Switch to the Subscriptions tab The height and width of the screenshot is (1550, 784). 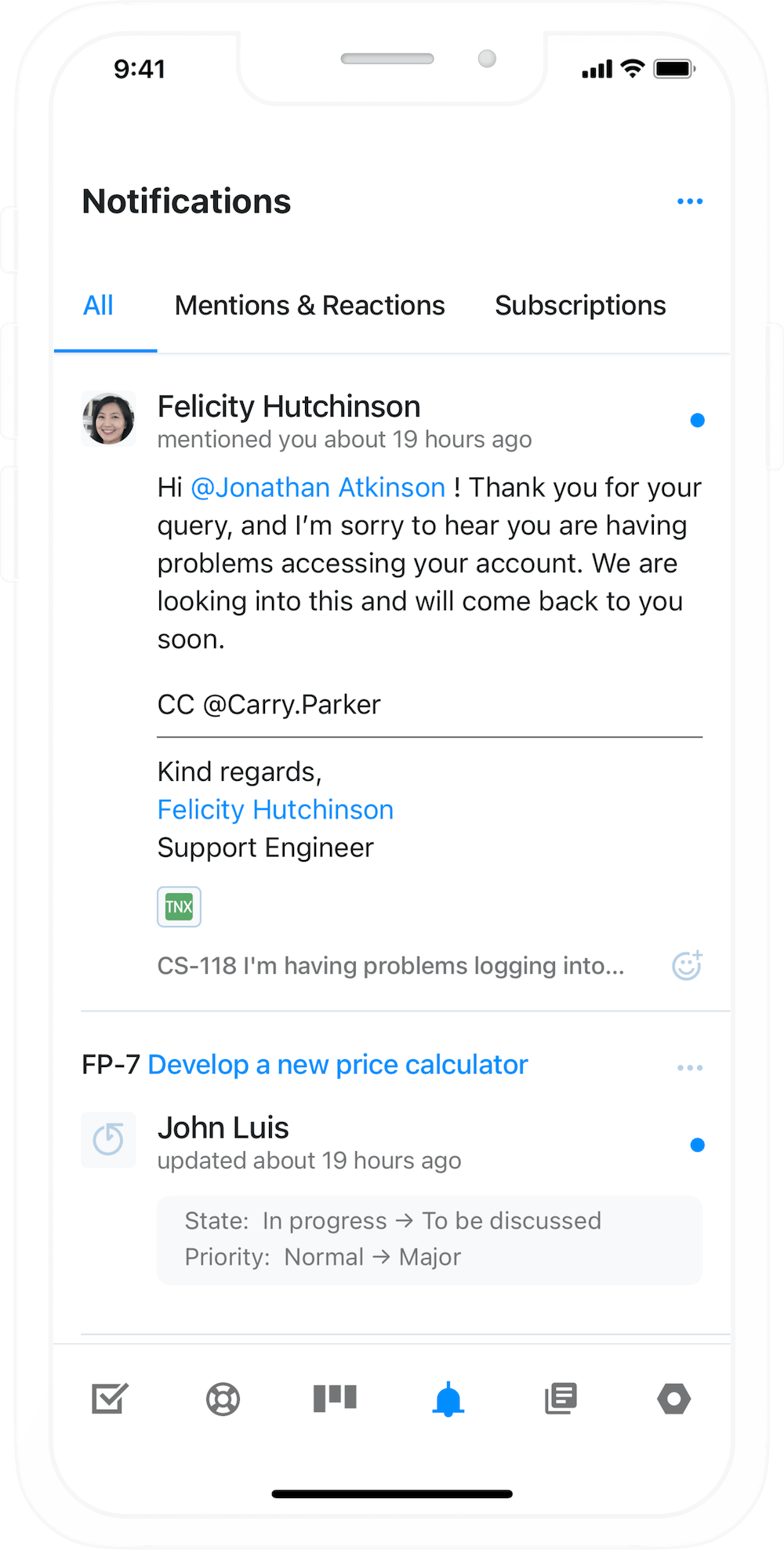579,305
